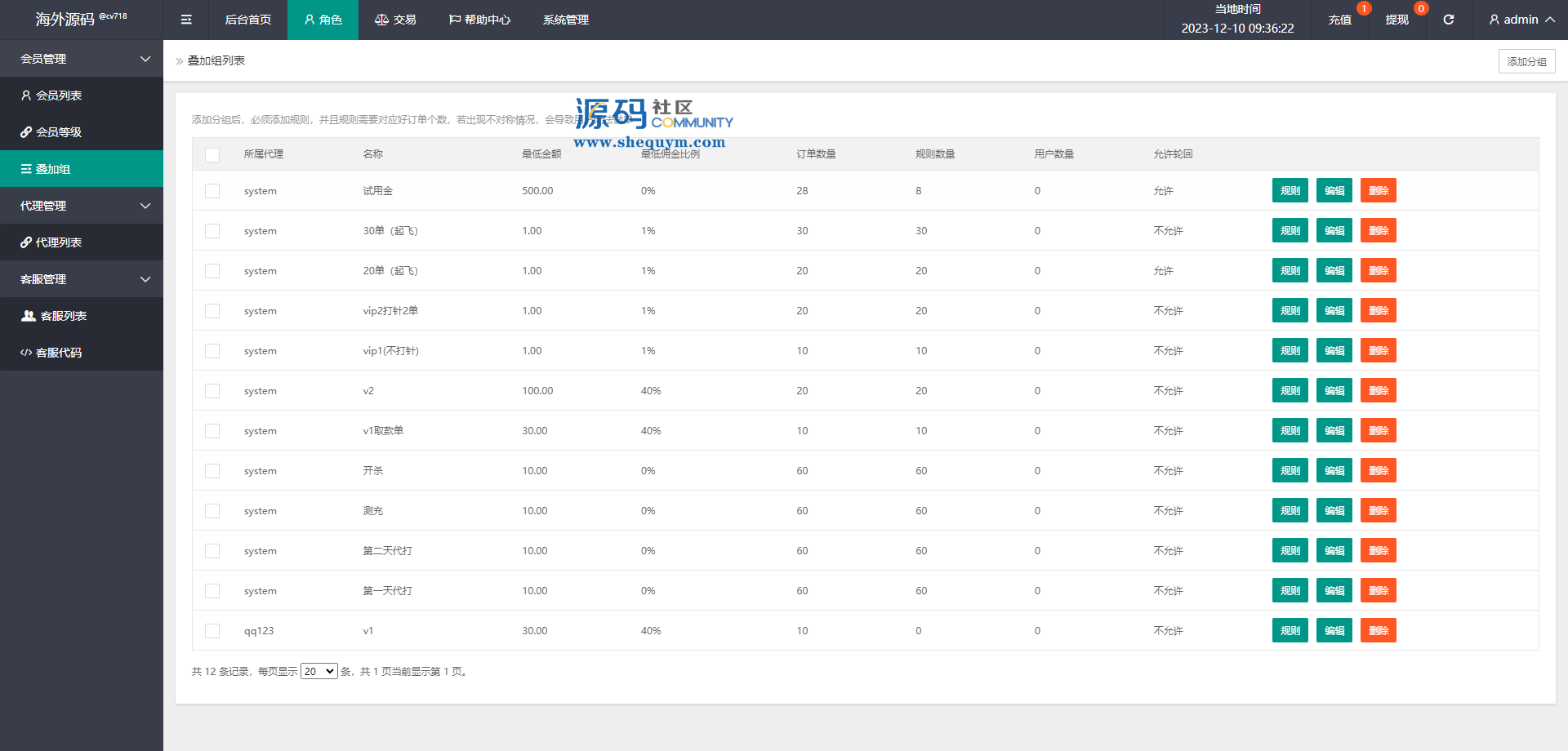
Task: Click the 提现 notification item
Action: 1396,20
